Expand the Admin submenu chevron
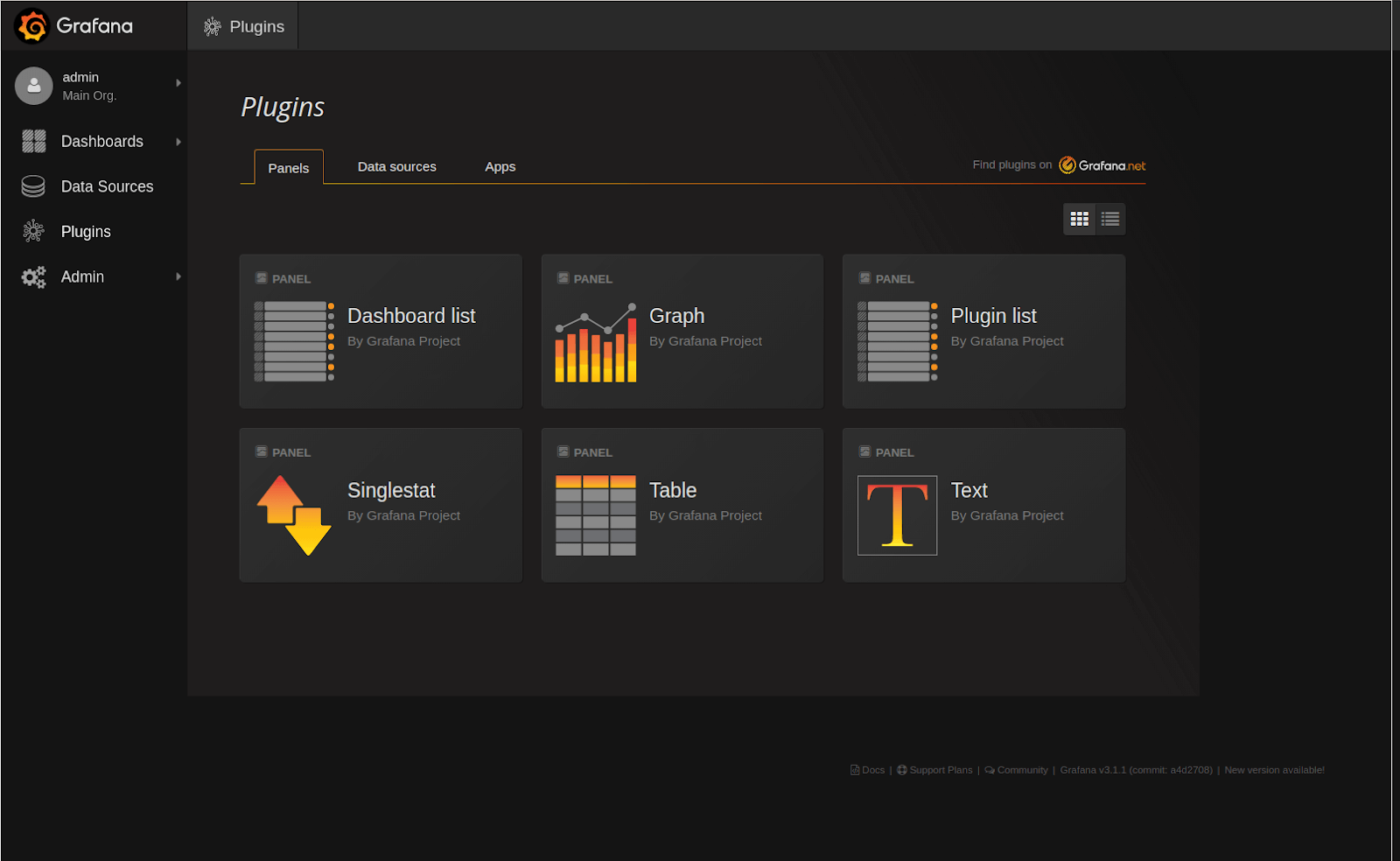This screenshot has height=861, width=1400. tap(178, 276)
